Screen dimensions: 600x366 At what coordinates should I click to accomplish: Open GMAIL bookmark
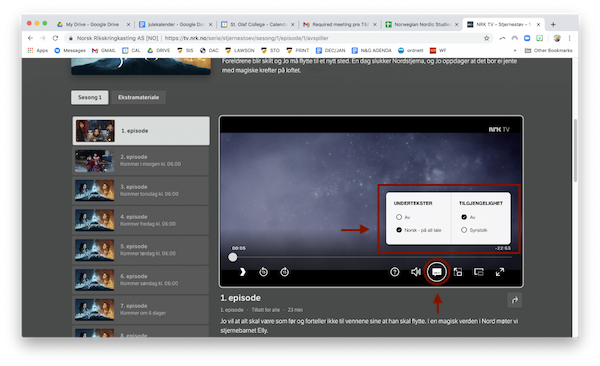(104, 50)
